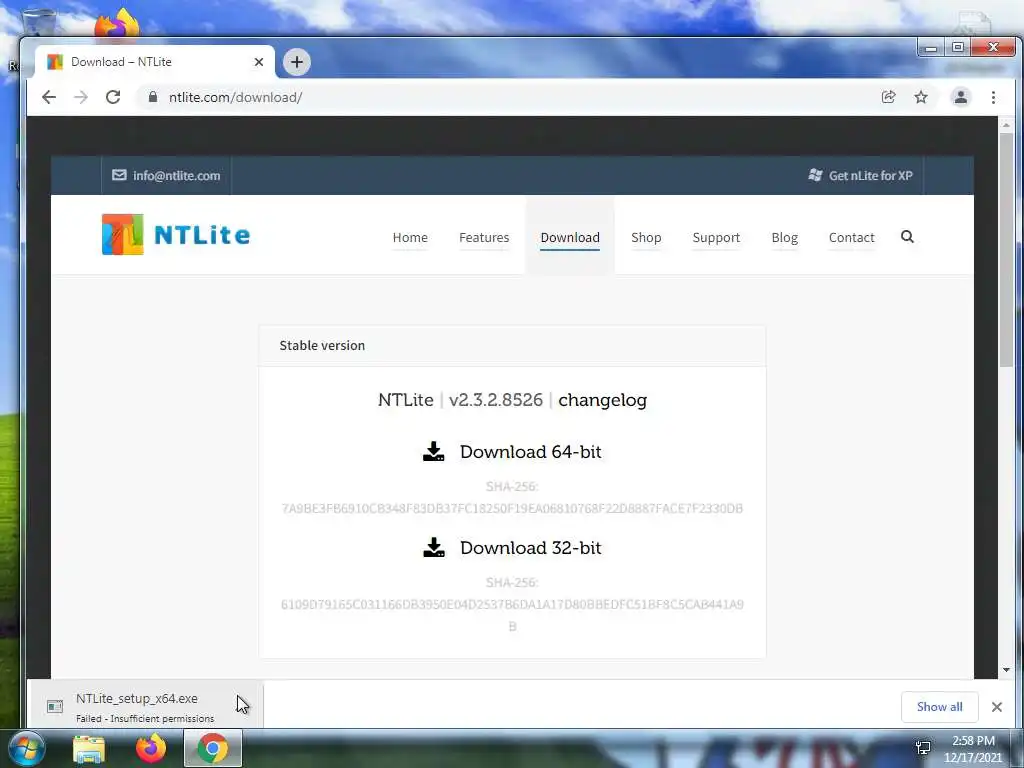Open Chrome's three-dot menu
1024x768 pixels.
pyautogui.click(x=993, y=97)
